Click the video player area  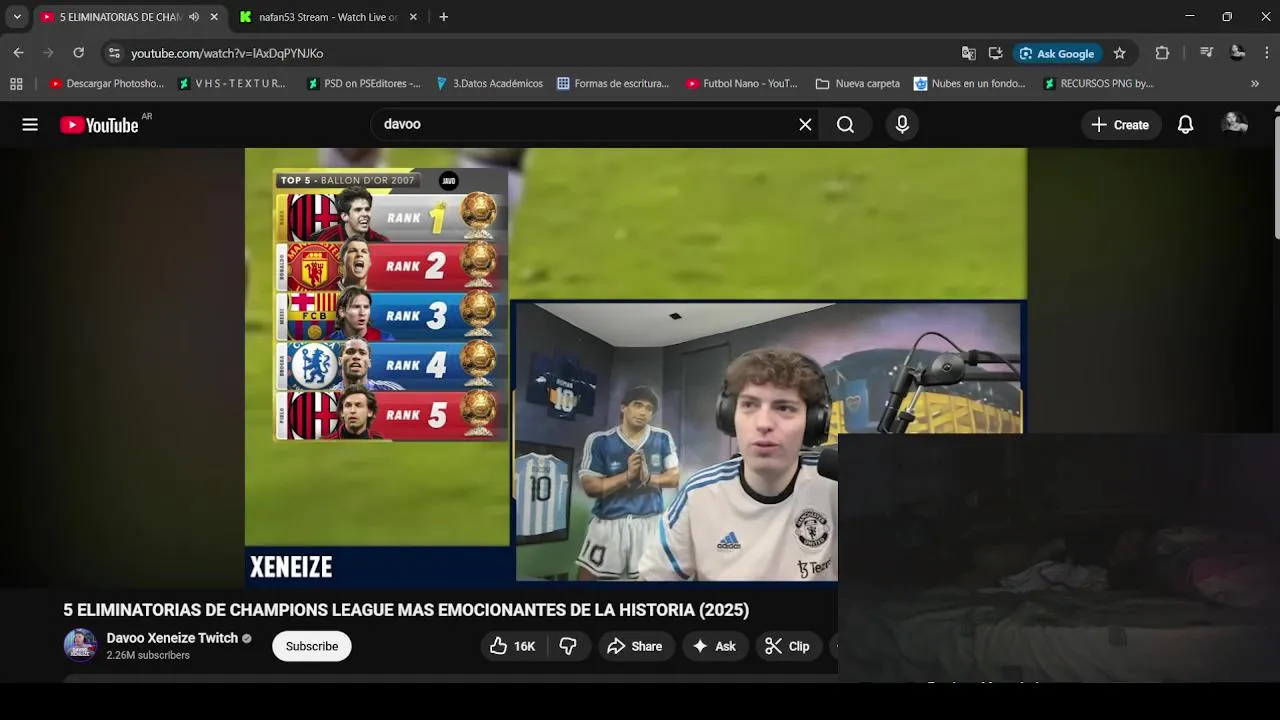635,367
